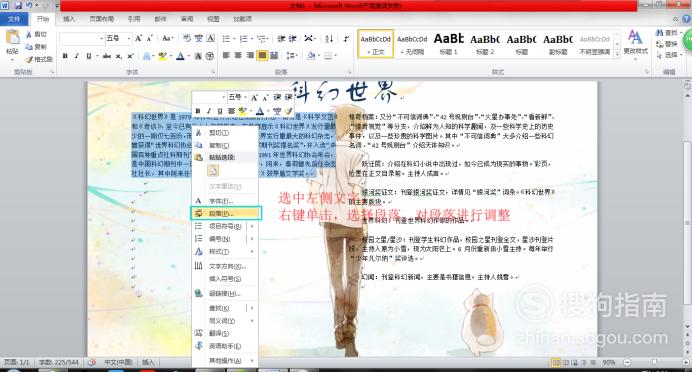Toggle Underline in the ribbon Font group
The width and height of the screenshot is (692, 372).
point(89,56)
